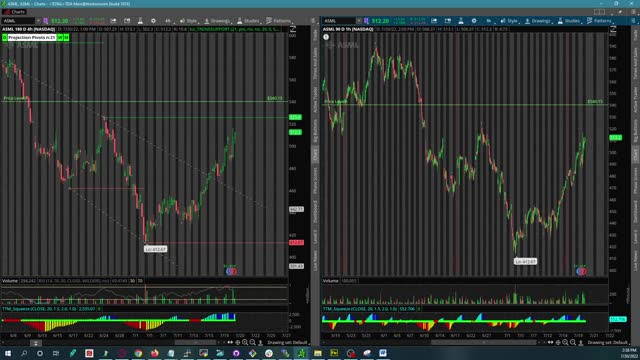The height and width of the screenshot is (360, 640).
Task: Click the Chrome icon in taskbar
Action: click(x=138, y=353)
